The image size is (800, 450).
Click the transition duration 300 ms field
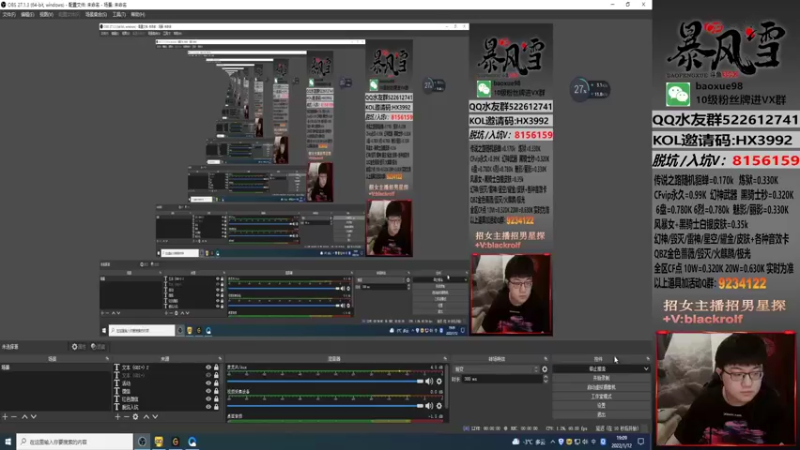coord(501,379)
